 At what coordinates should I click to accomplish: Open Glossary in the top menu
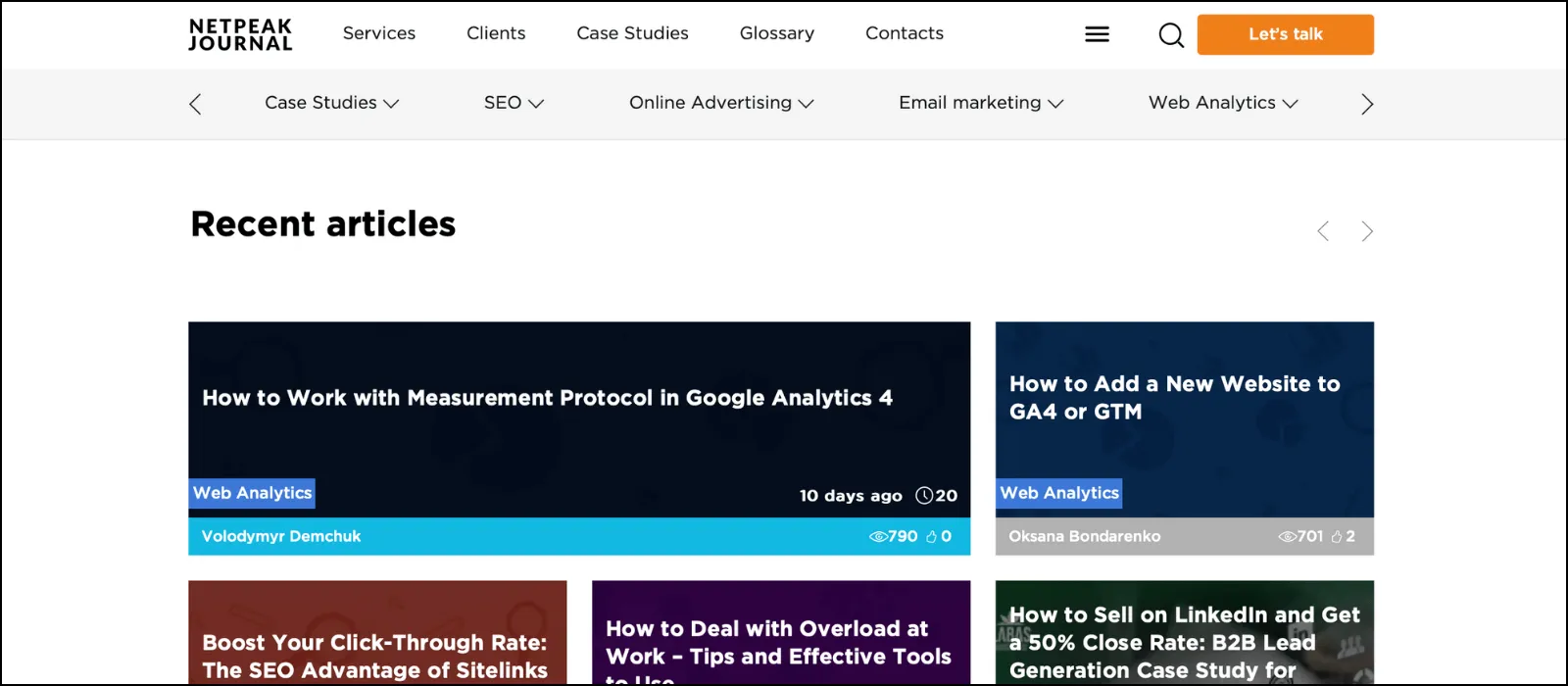(x=777, y=33)
